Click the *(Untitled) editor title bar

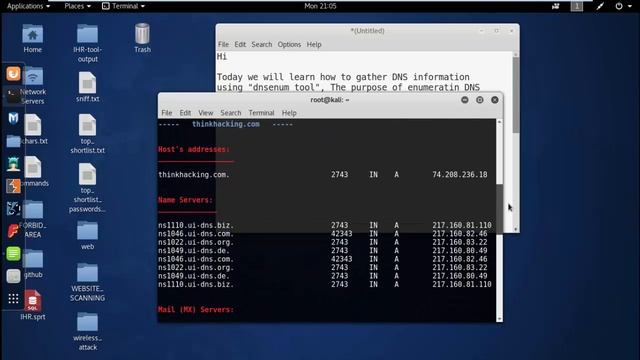367,31
